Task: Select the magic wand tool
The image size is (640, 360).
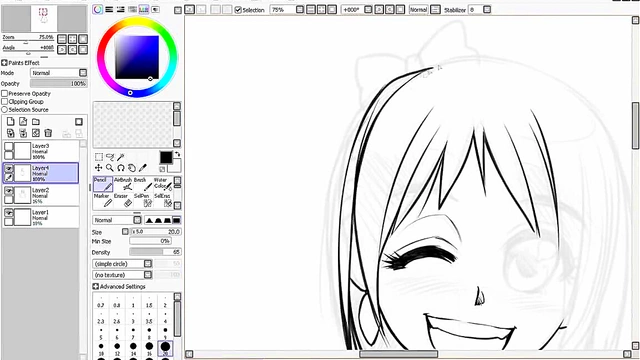Action: click(x=120, y=157)
